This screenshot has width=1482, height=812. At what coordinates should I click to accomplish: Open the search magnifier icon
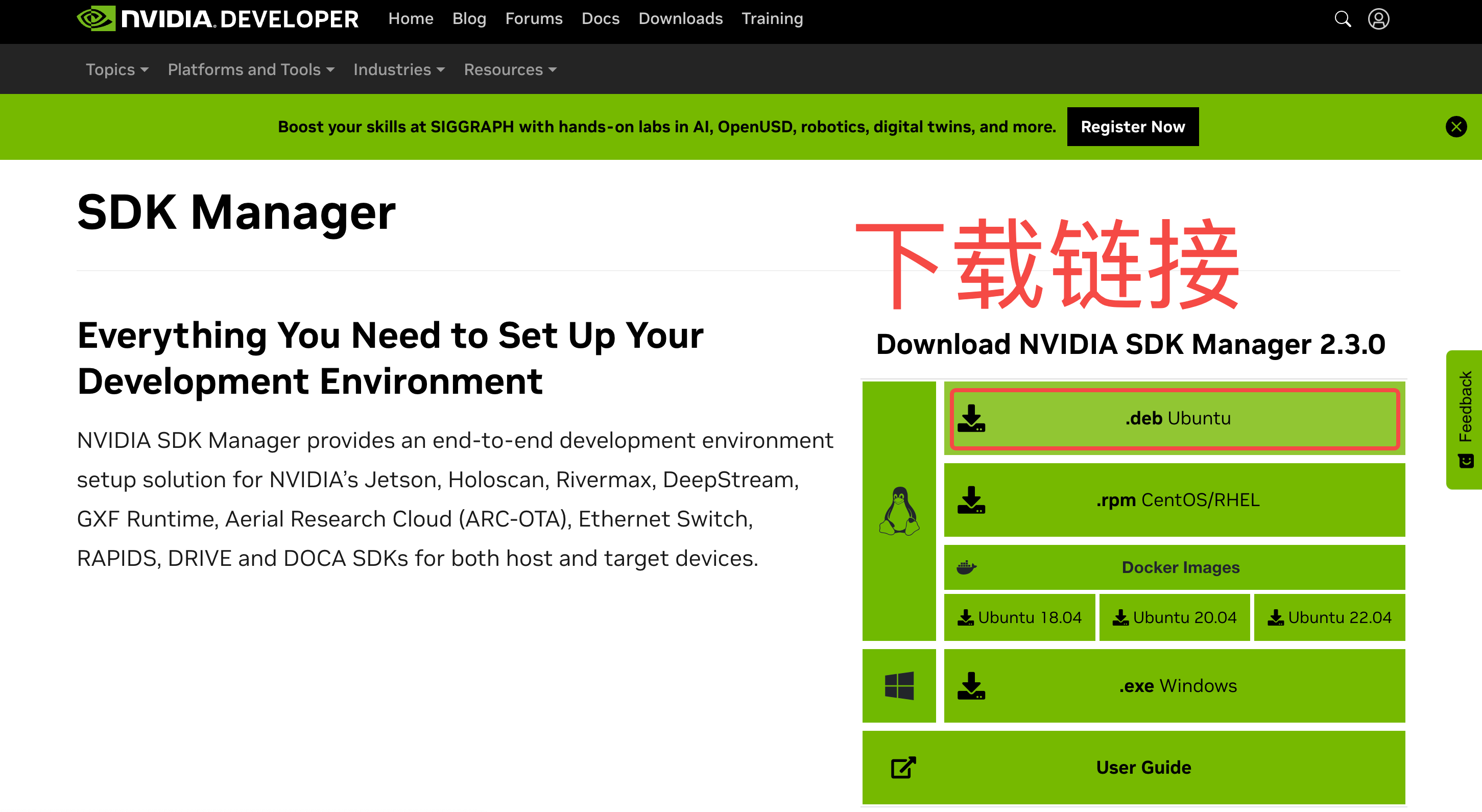(1342, 19)
